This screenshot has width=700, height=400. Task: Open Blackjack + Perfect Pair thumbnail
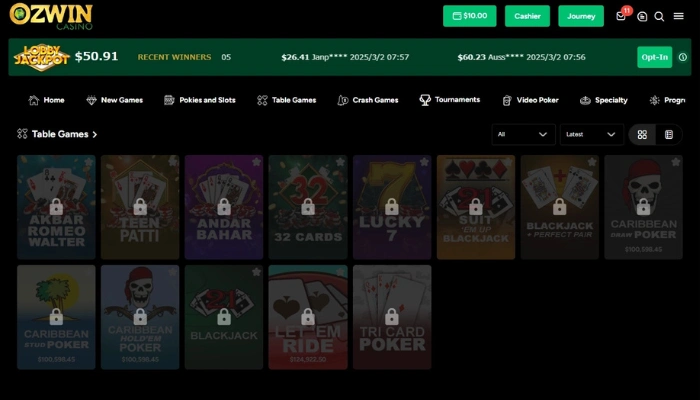[560, 207]
